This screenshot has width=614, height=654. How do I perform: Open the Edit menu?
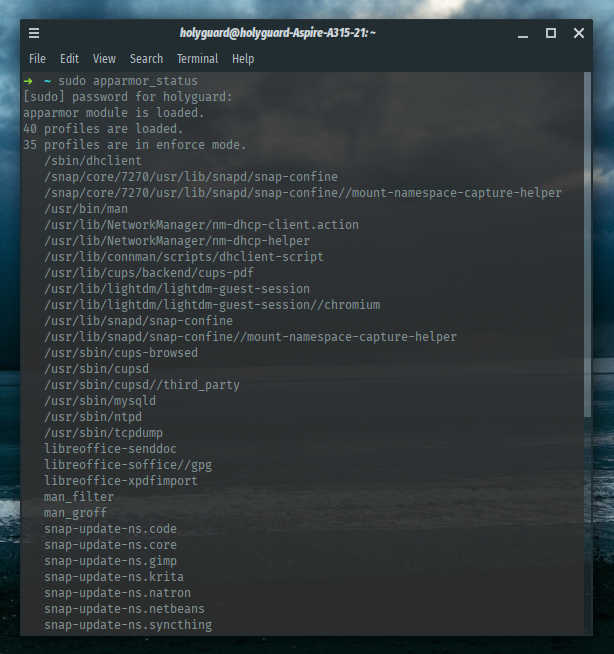point(69,59)
